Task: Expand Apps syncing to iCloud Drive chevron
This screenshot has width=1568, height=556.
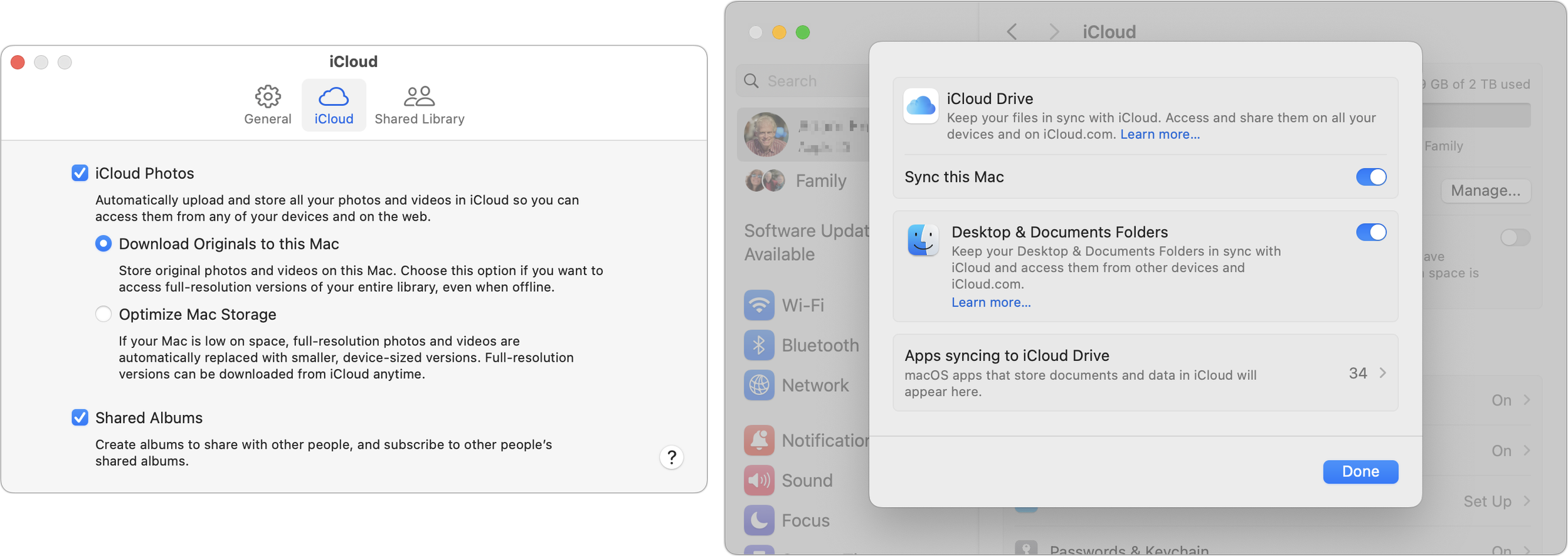Action: click(x=1383, y=373)
